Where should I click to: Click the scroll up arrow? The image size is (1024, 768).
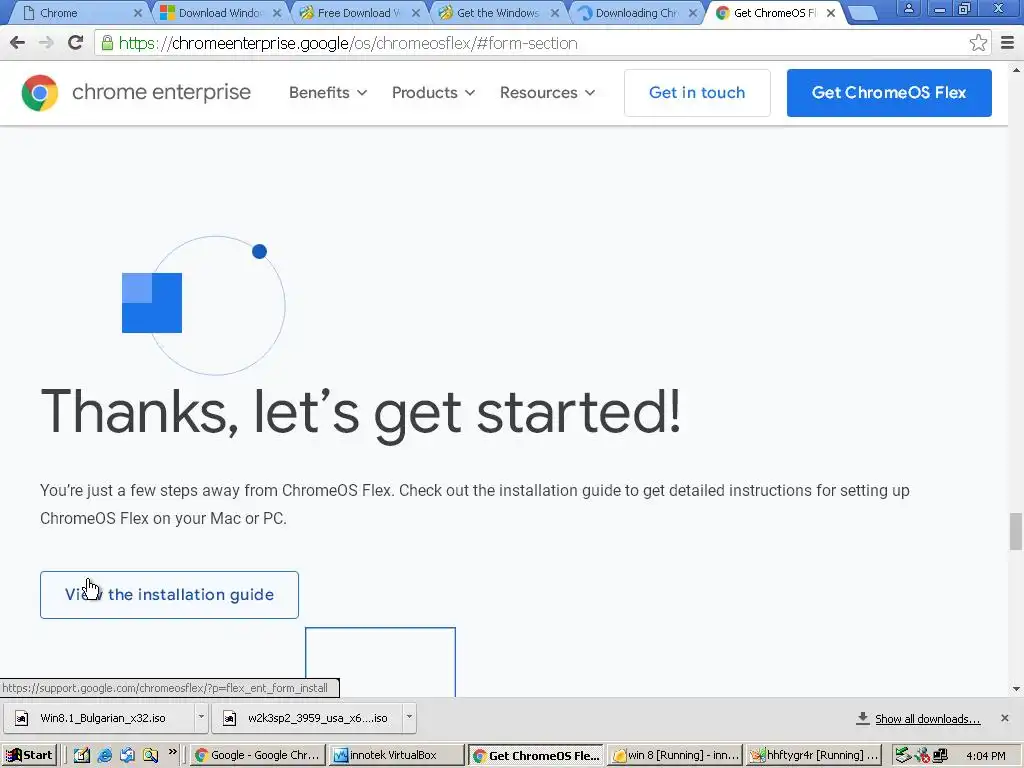click(x=1016, y=69)
